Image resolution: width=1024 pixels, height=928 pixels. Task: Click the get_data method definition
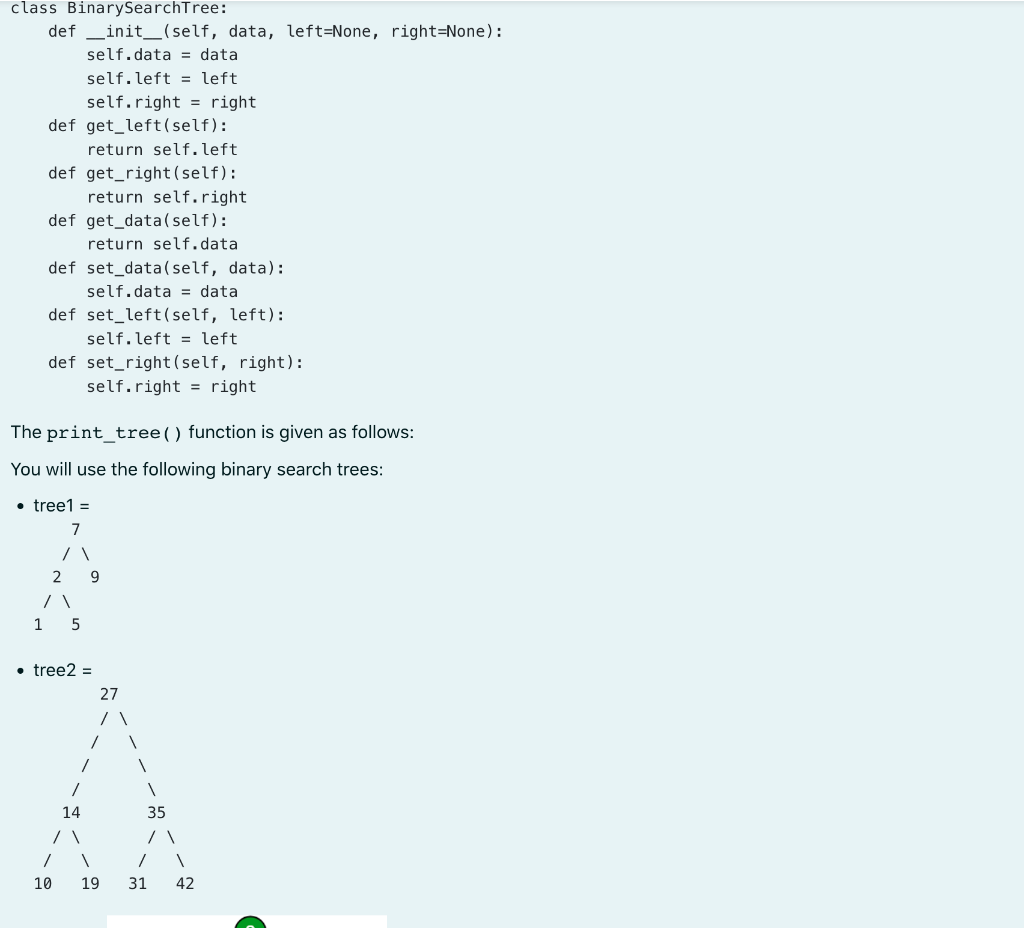(x=138, y=220)
